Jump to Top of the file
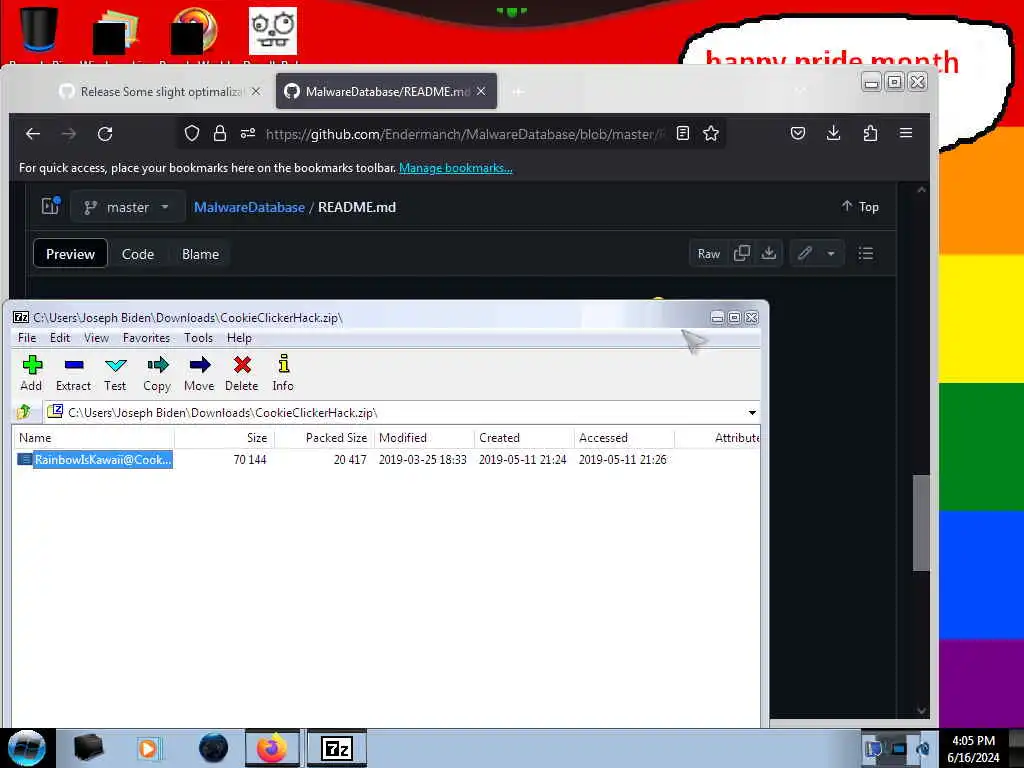Viewport: 1024px width, 768px height. 860,206
